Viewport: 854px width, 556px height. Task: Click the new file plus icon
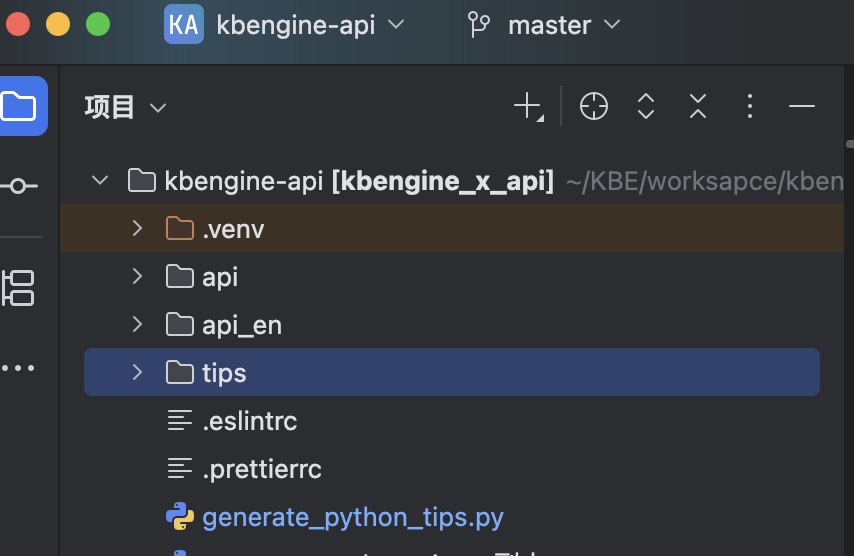pyautogui.click(x=527, y=106)
